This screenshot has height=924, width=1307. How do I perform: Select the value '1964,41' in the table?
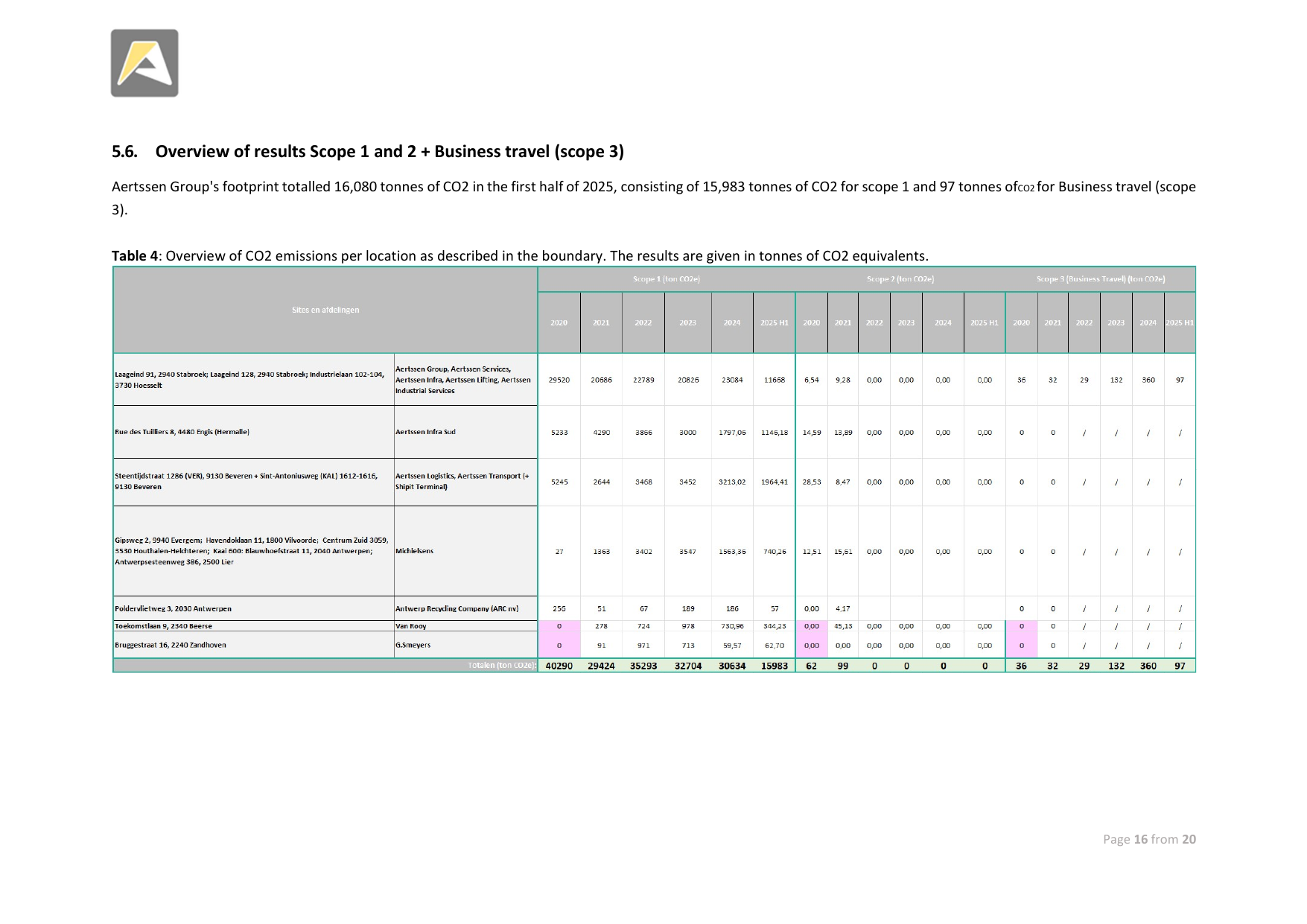pos(775,482)
